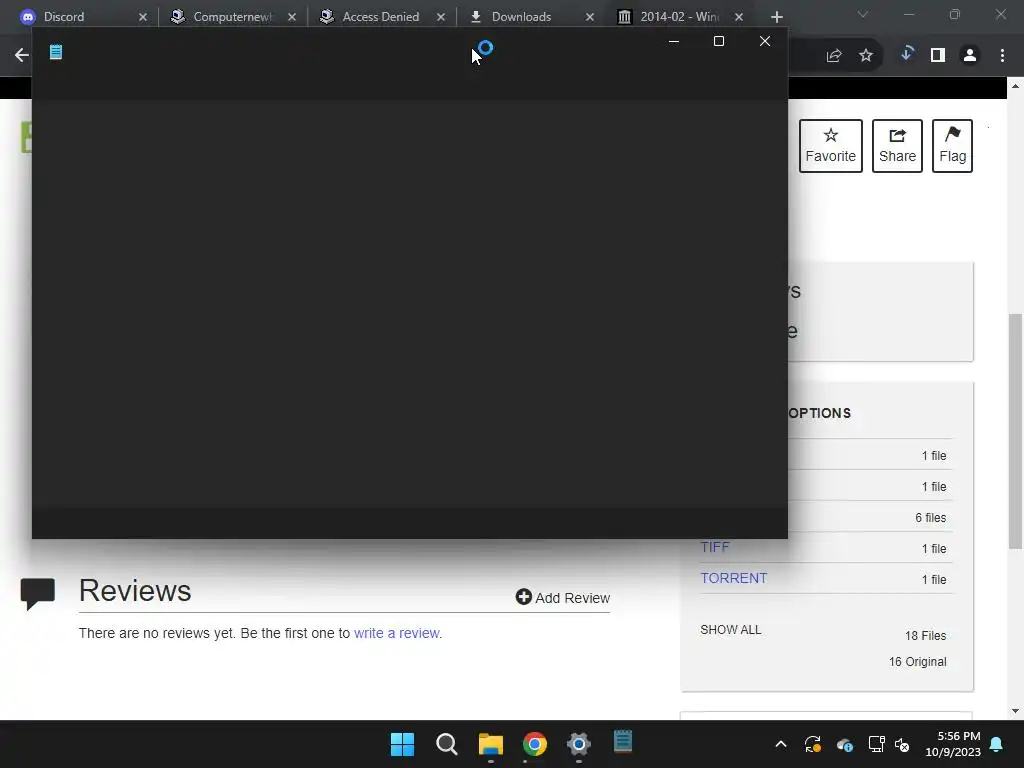Minimize the dark Notepad window
Image resolution: width=1024 pixels, height=768 pixels.
tap(674, 41)
